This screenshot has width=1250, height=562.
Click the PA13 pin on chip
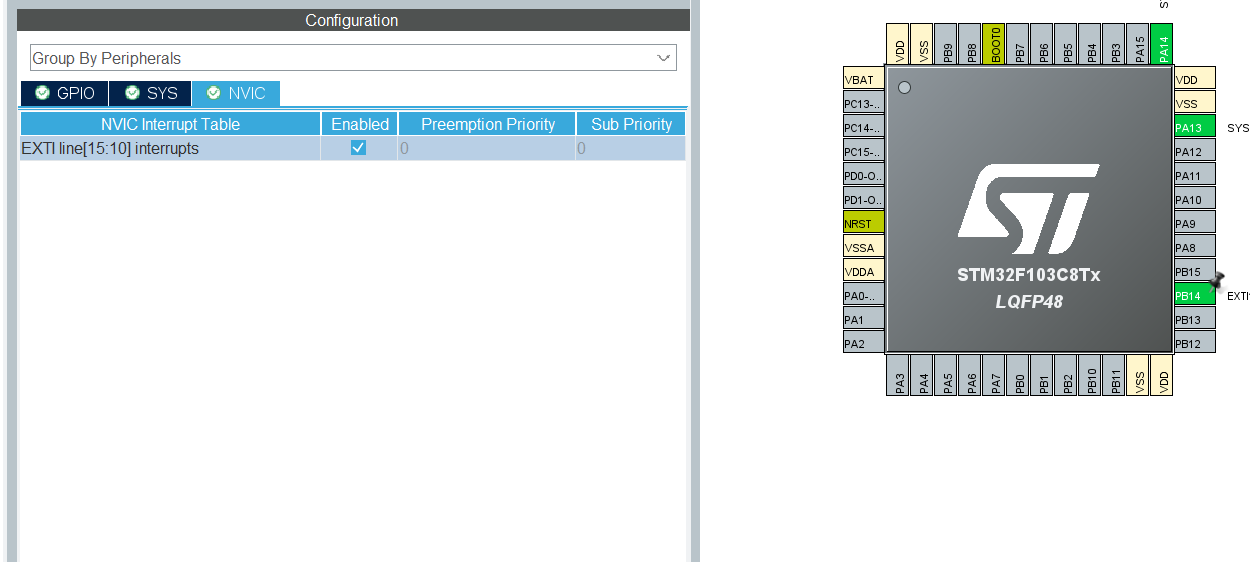point(1195,127)
